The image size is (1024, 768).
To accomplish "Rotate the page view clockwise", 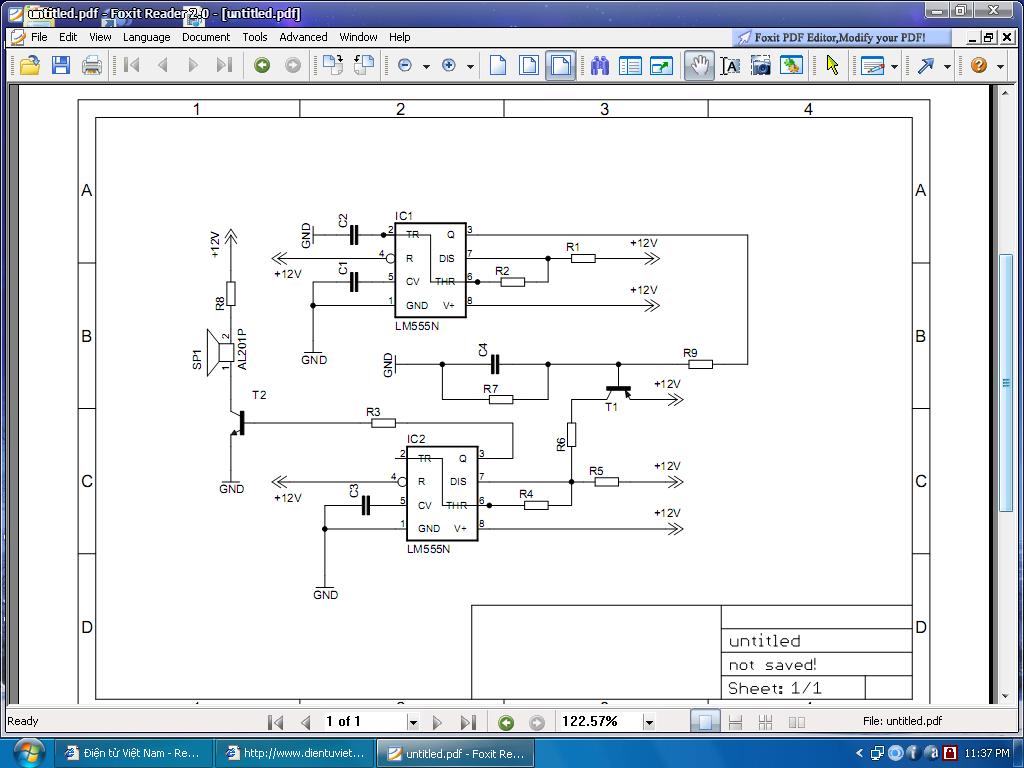I will click(333, 66).
